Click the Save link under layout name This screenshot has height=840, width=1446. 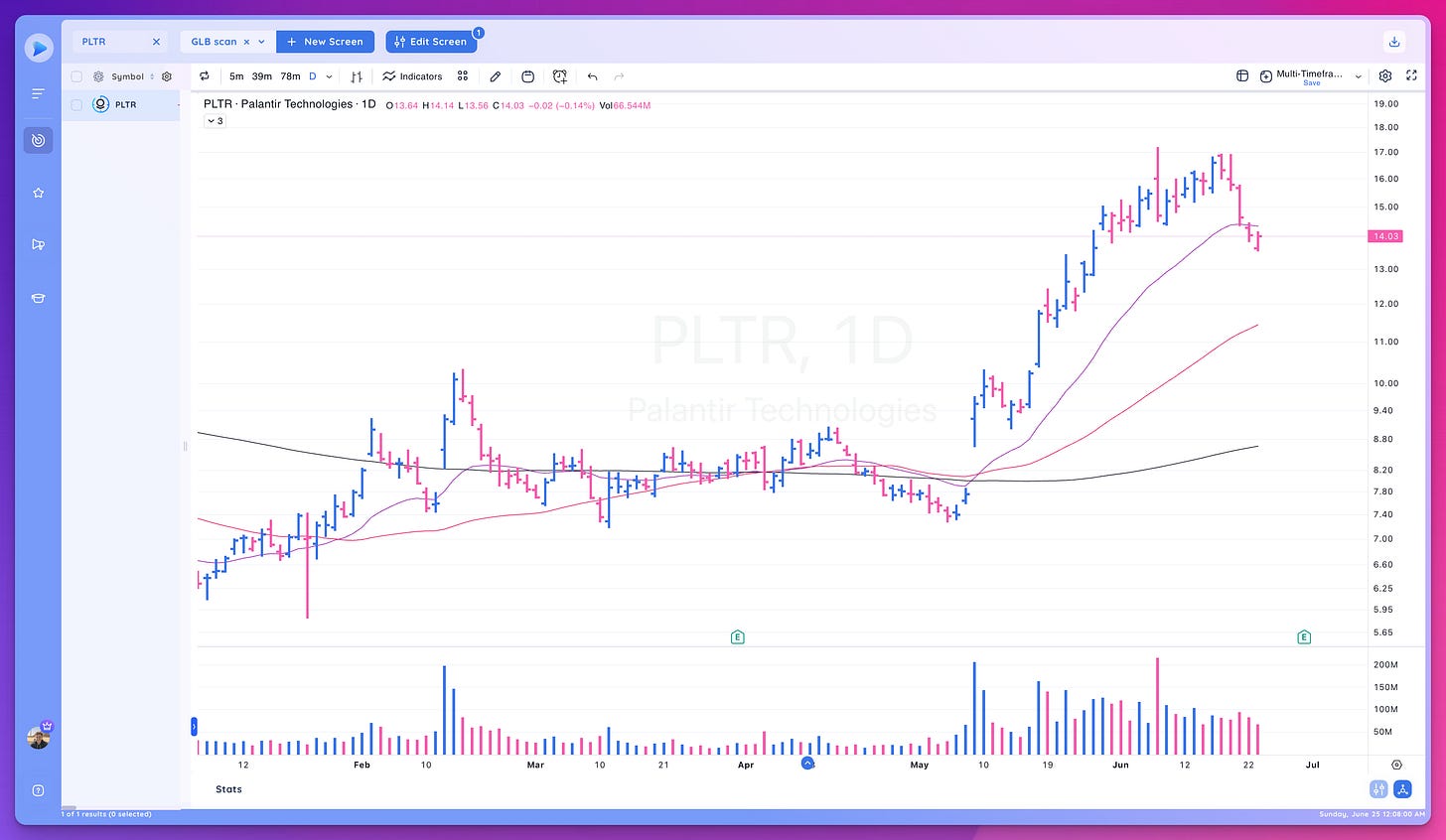click(x=1312, y=83)
